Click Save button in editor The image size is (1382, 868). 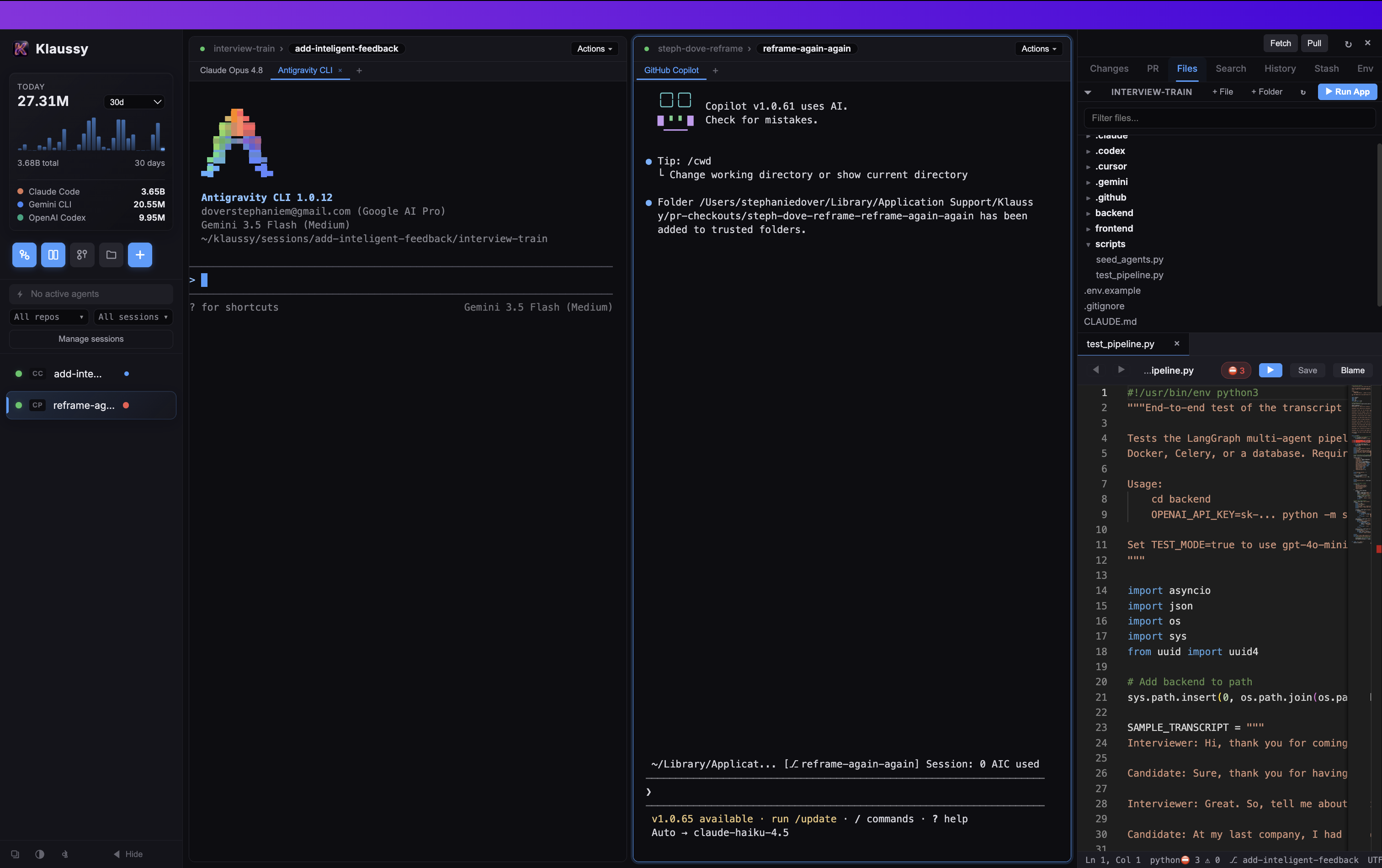[x=1308, y=370]
